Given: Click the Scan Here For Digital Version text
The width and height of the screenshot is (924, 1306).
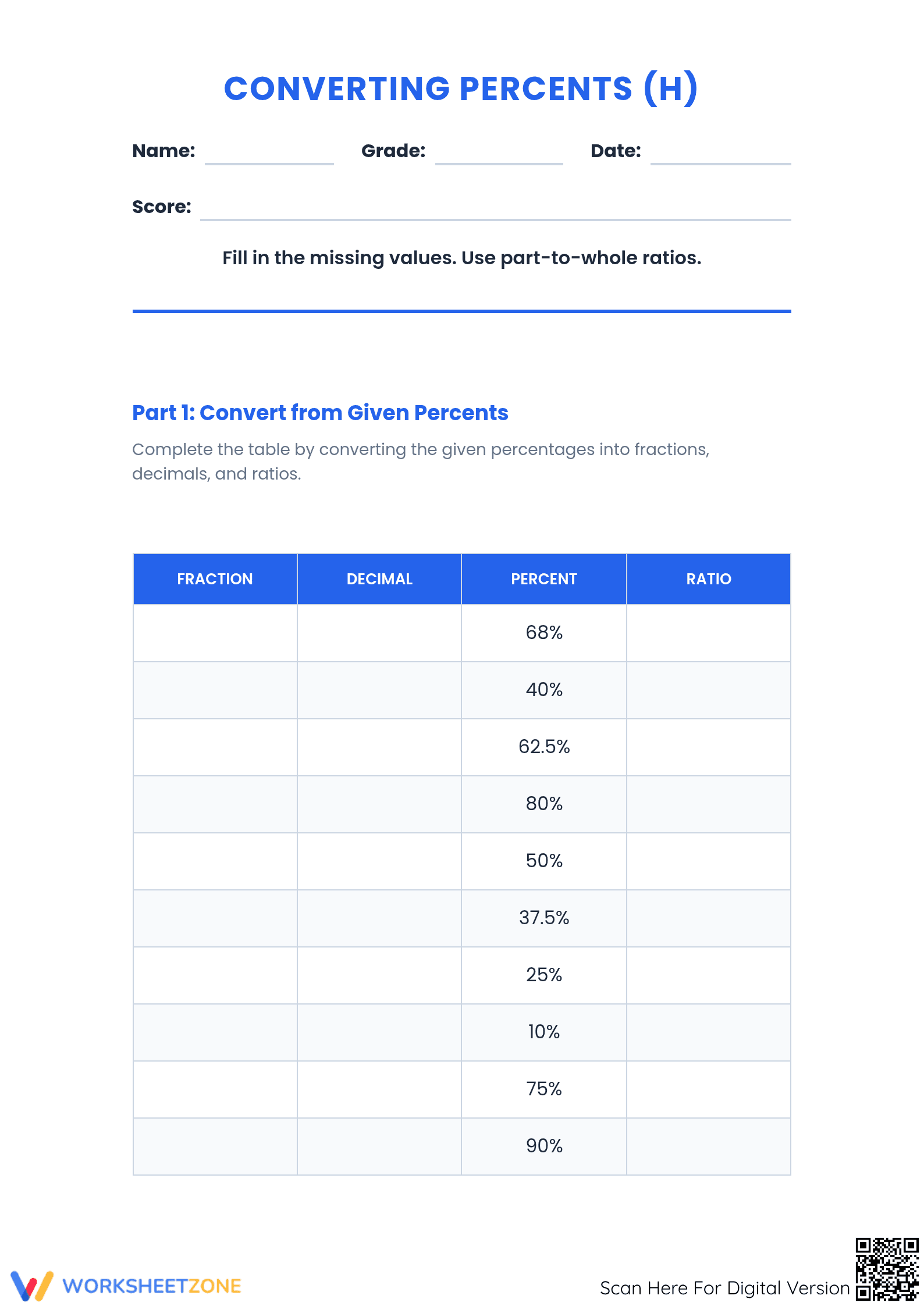Looking at the screenshot, I should click(725, 1288).
